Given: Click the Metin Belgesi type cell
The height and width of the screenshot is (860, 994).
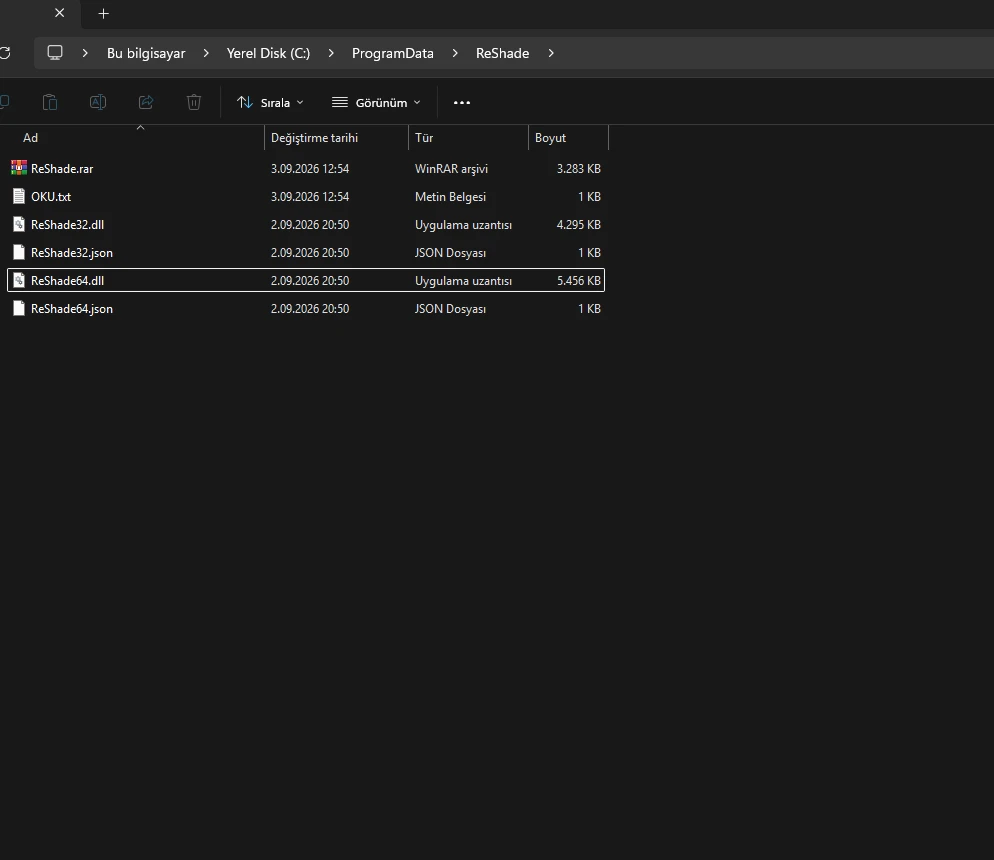Looking at the screenshot, I should (450, 196).
